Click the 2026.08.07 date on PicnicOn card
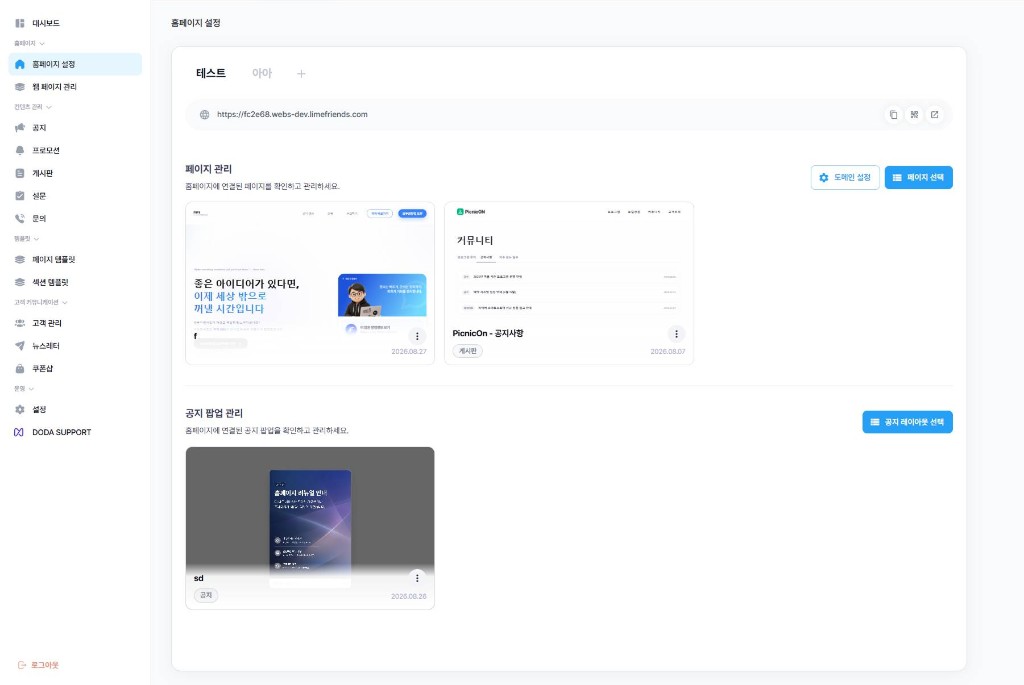This screenshot has width=1024, height=685. 667,352
